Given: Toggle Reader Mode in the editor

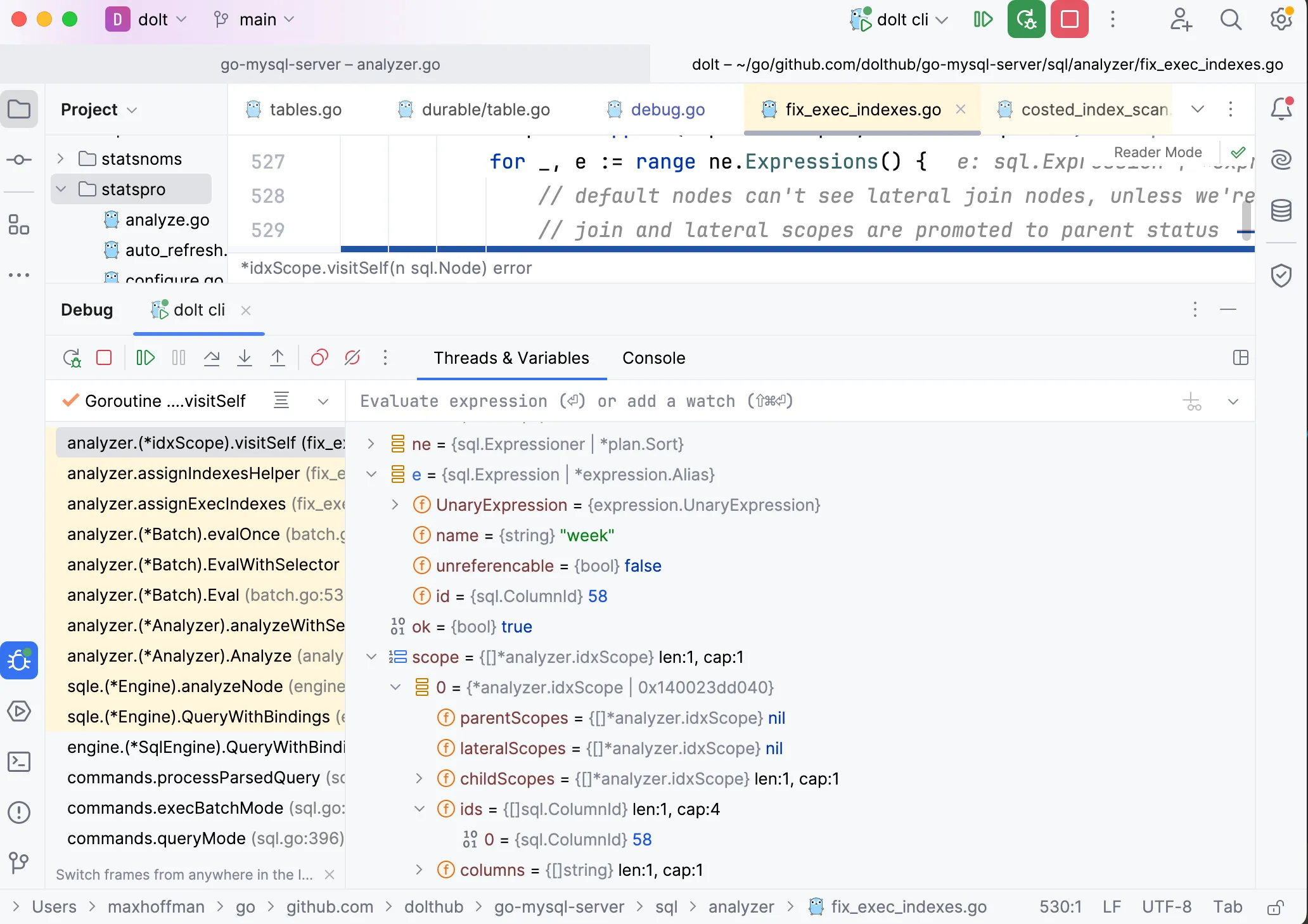Looking at the screenshot, I should [1157, 153].
